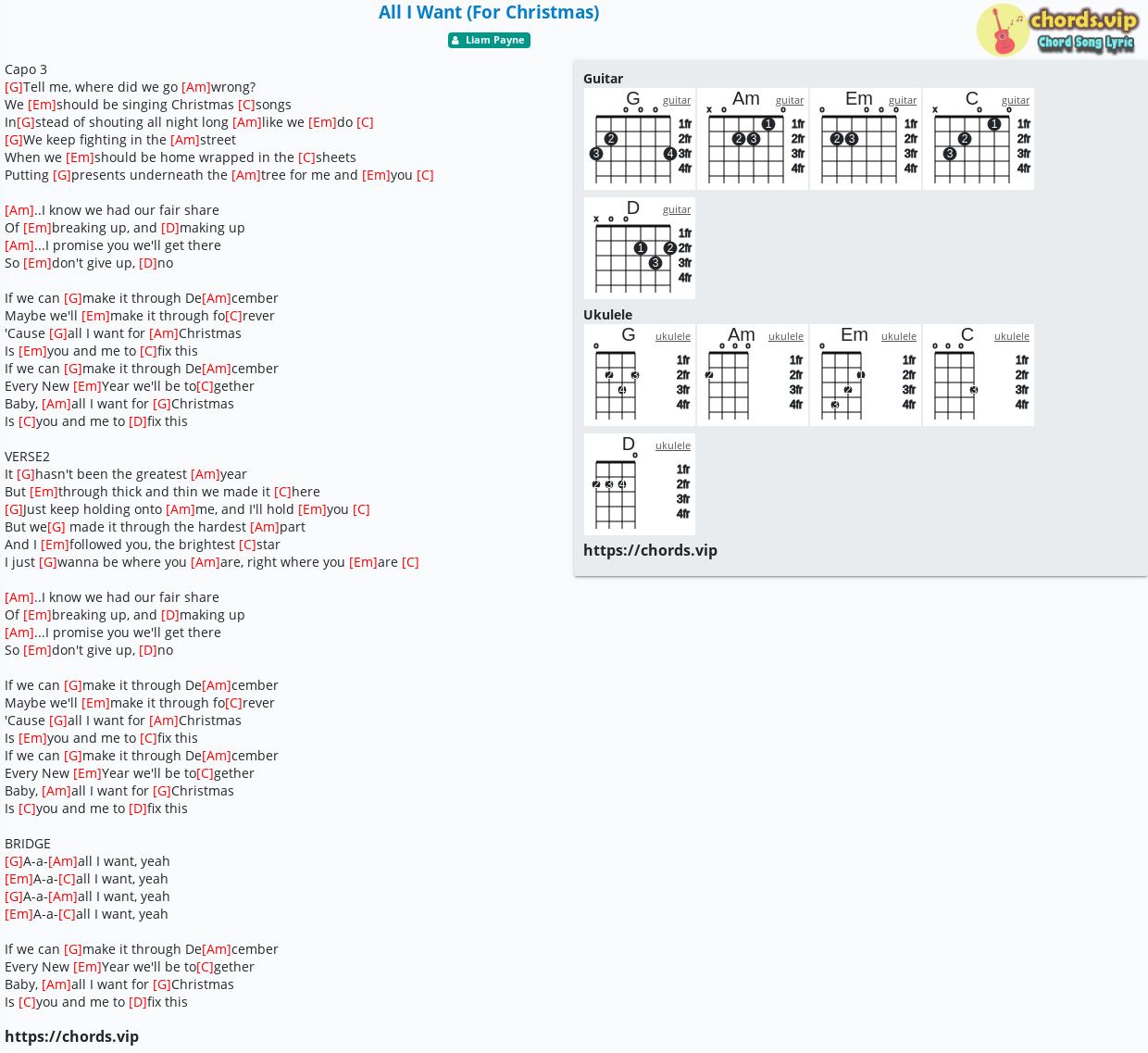Viewport: 1148px width, 1053px height.
Task: Open the guitar link beside the C chord
Action: [x=1016, y=100]
